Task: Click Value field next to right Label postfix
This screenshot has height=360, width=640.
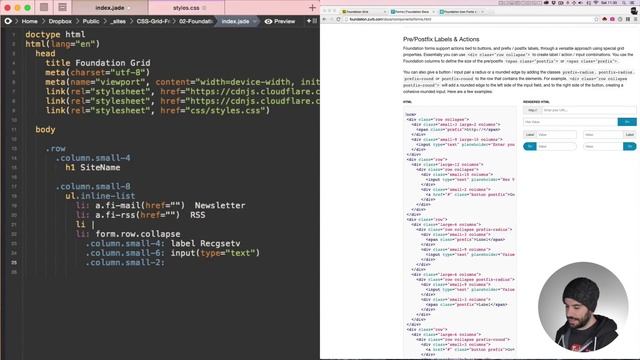Action: pos(603,134)
